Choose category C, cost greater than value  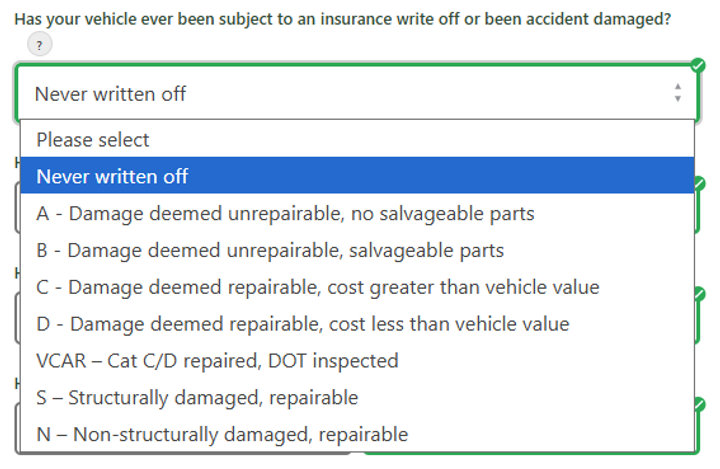click(x=317, y=287)
